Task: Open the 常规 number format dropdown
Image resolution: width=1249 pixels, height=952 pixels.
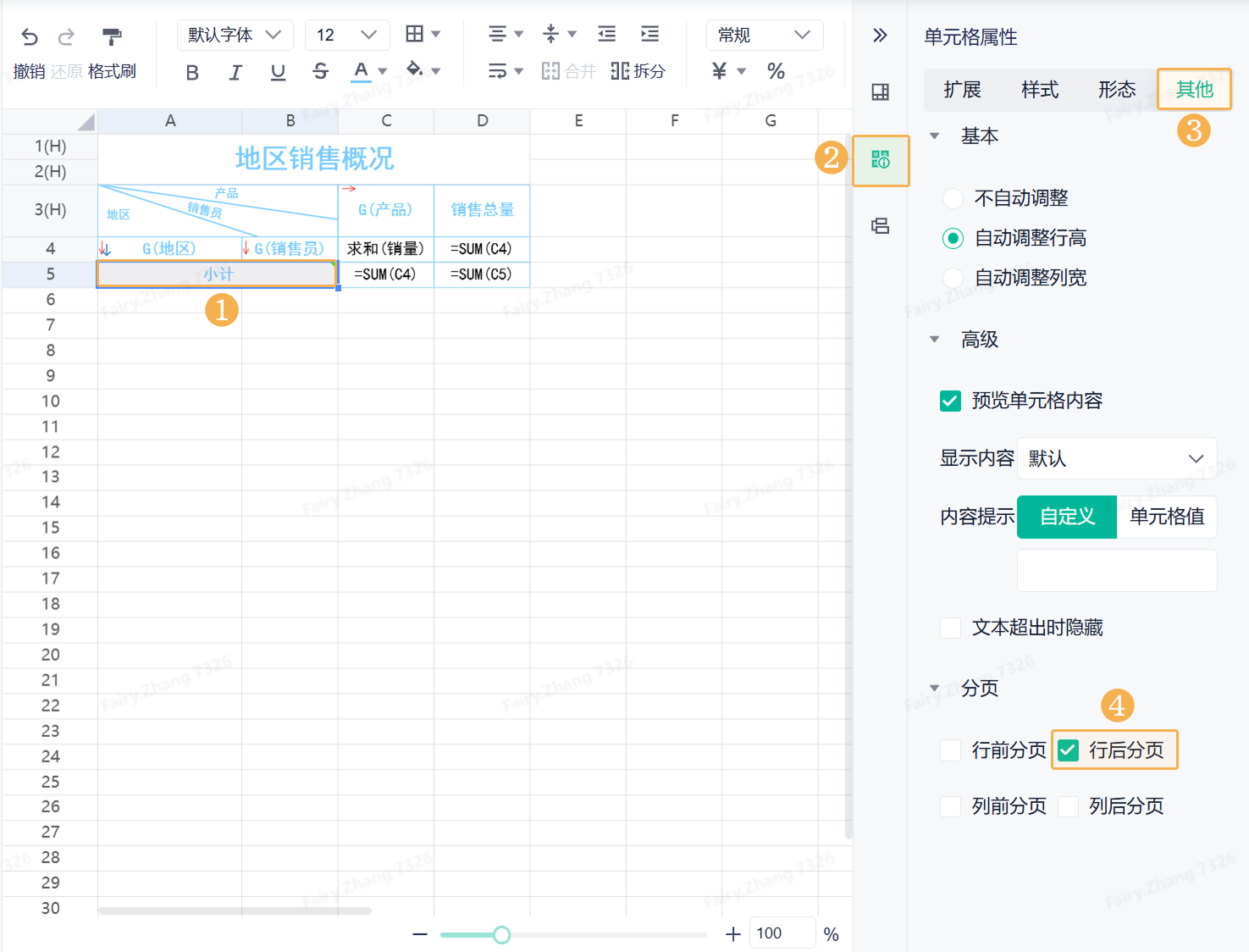Action: pos(765,35)
